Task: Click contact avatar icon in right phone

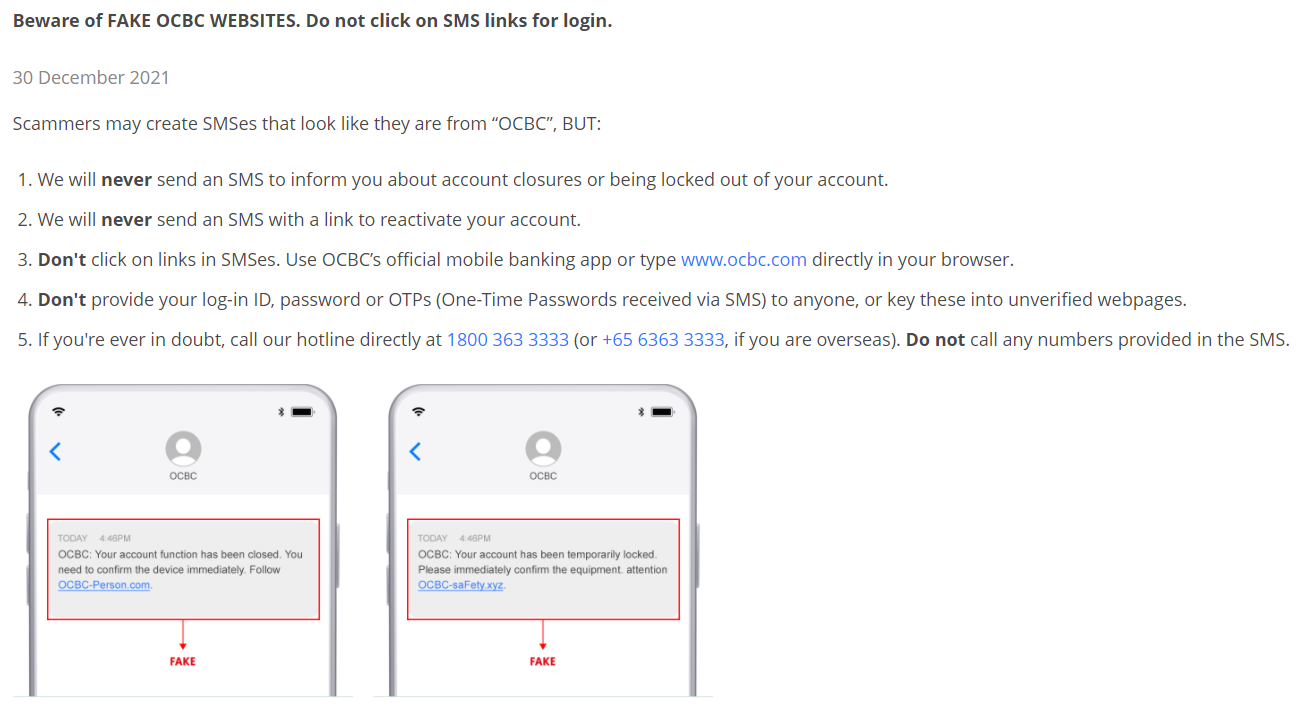Action: tap(543, 449)
